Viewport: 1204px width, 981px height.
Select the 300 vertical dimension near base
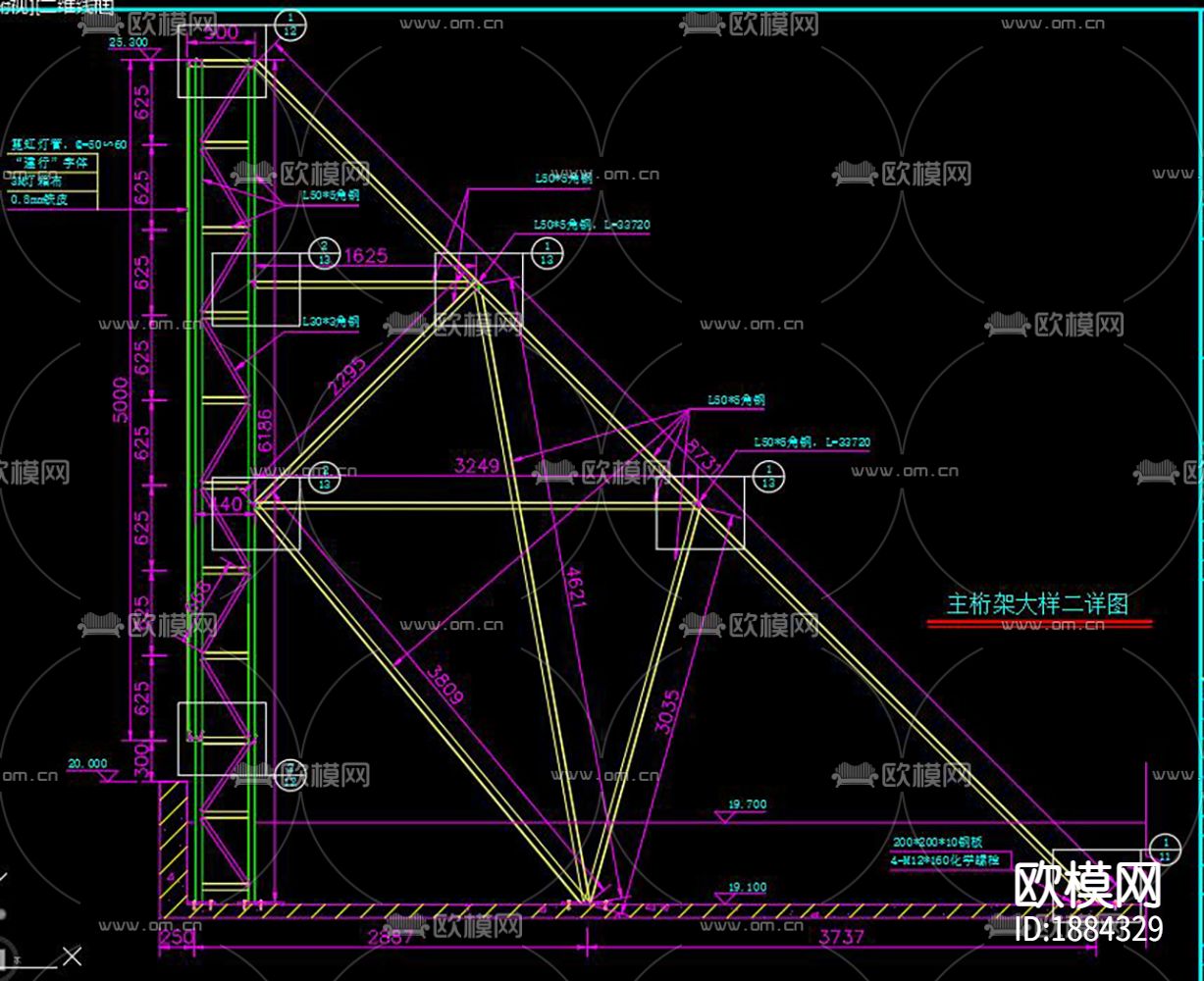pos(140,761)
